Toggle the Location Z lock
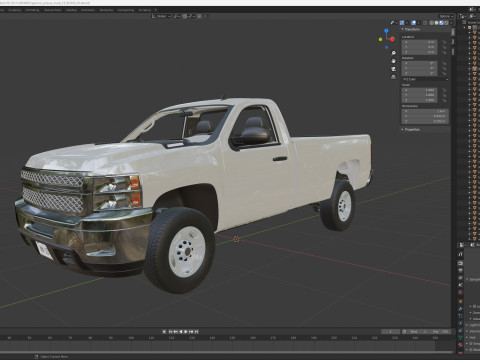The image size is (480, 360). pyautogui.click(x=444, y=52)
